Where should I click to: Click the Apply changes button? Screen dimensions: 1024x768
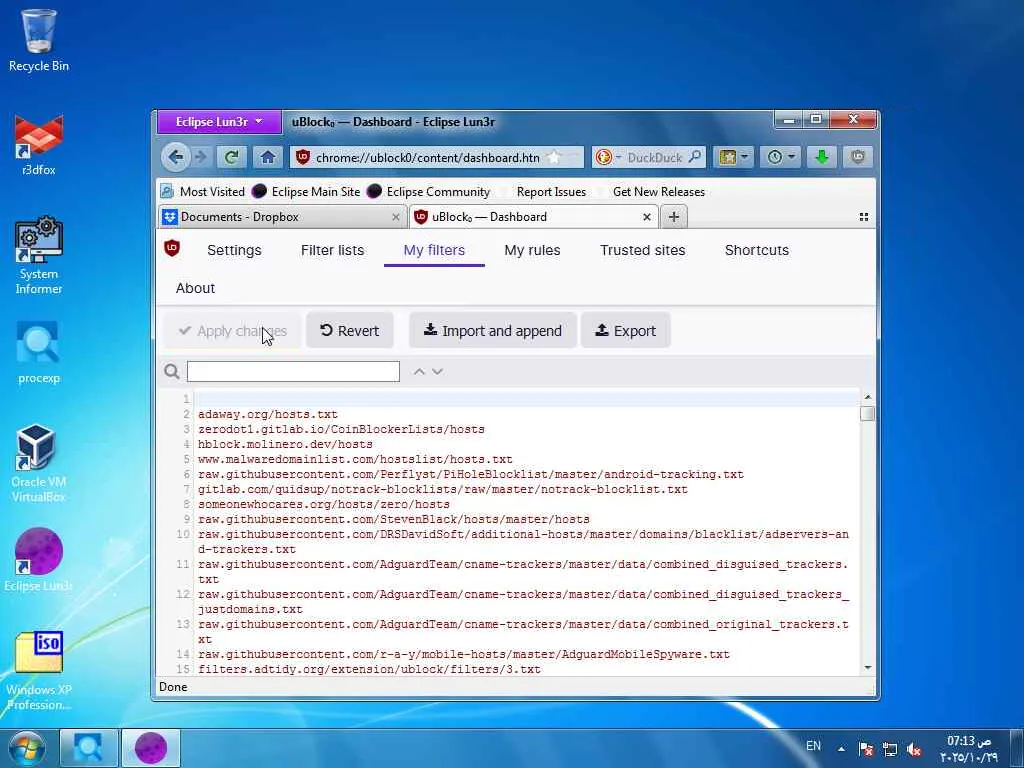232,330
